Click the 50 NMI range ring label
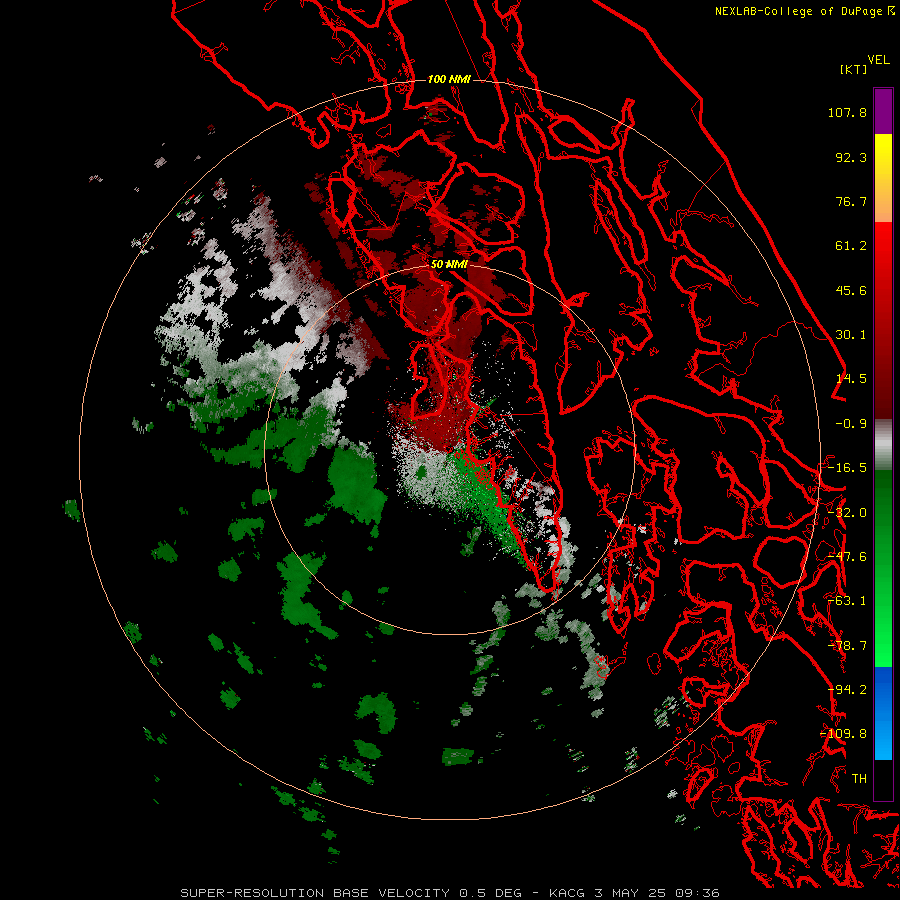 pyautogui.click(x=449, y=265)
